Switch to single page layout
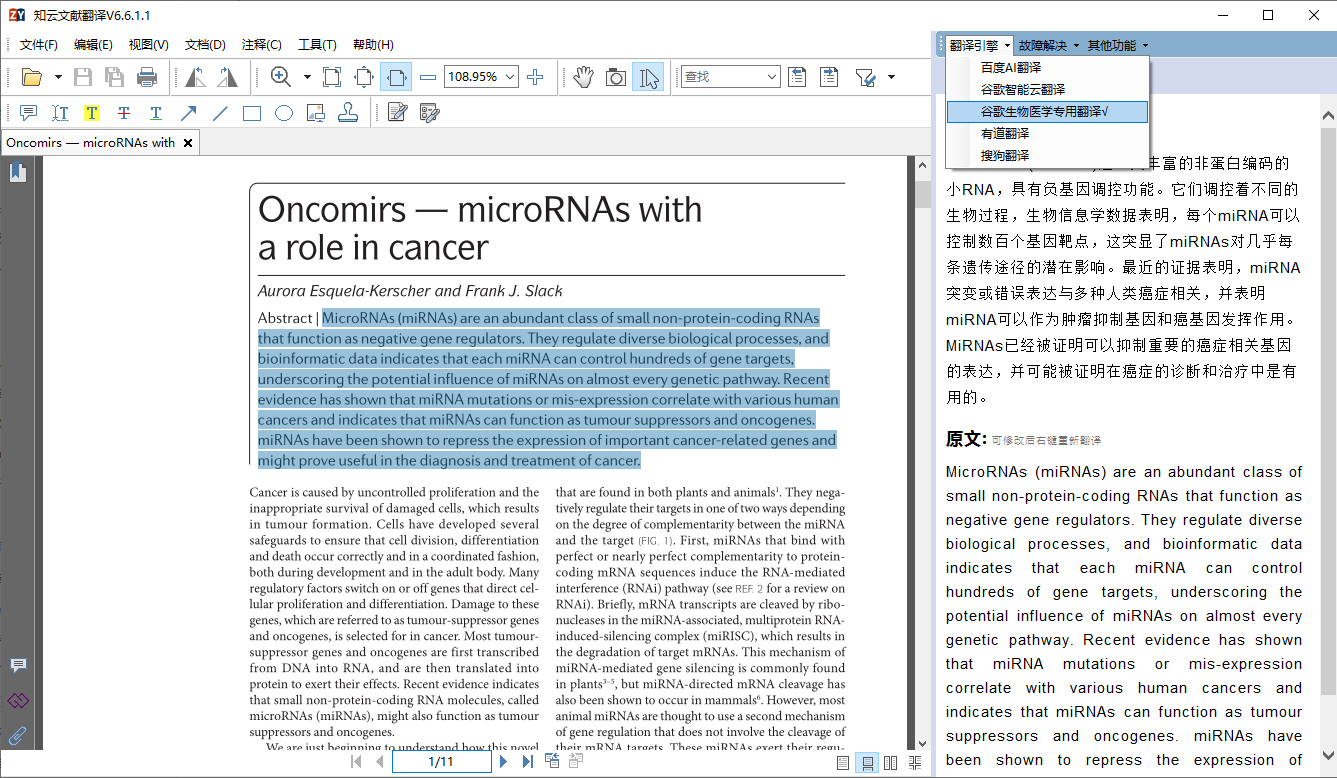Viewport: 1337px width, 778px height. point(843,763)
